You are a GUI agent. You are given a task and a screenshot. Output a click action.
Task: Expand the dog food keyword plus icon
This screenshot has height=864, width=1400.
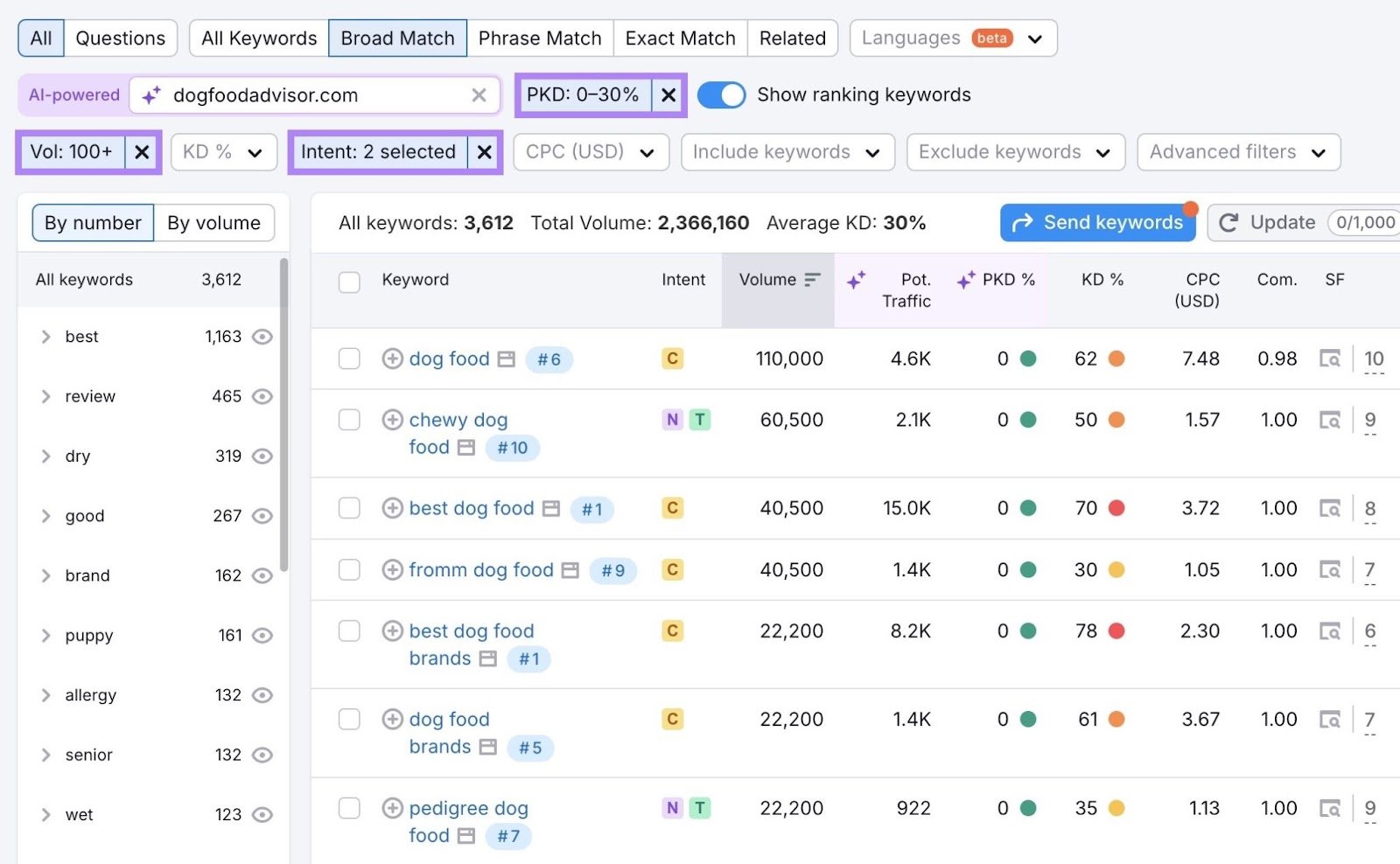[x=392, y=359]
